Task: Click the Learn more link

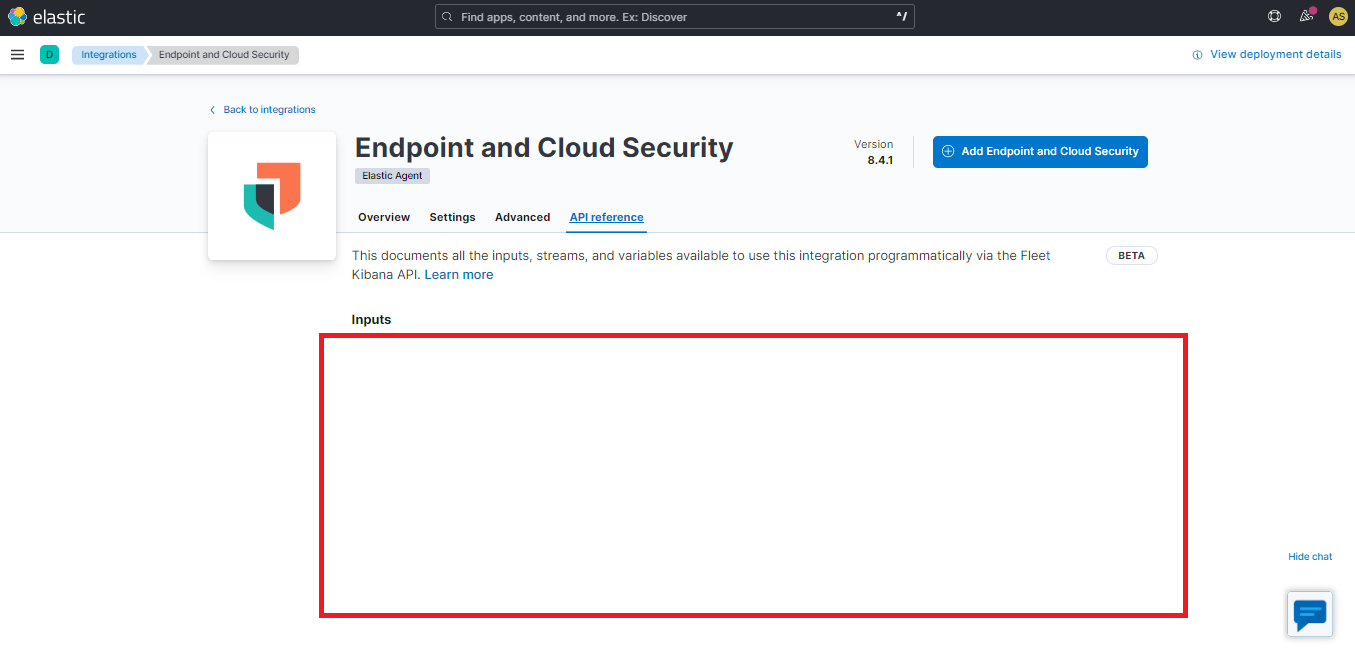Action: tap(458, 274)
